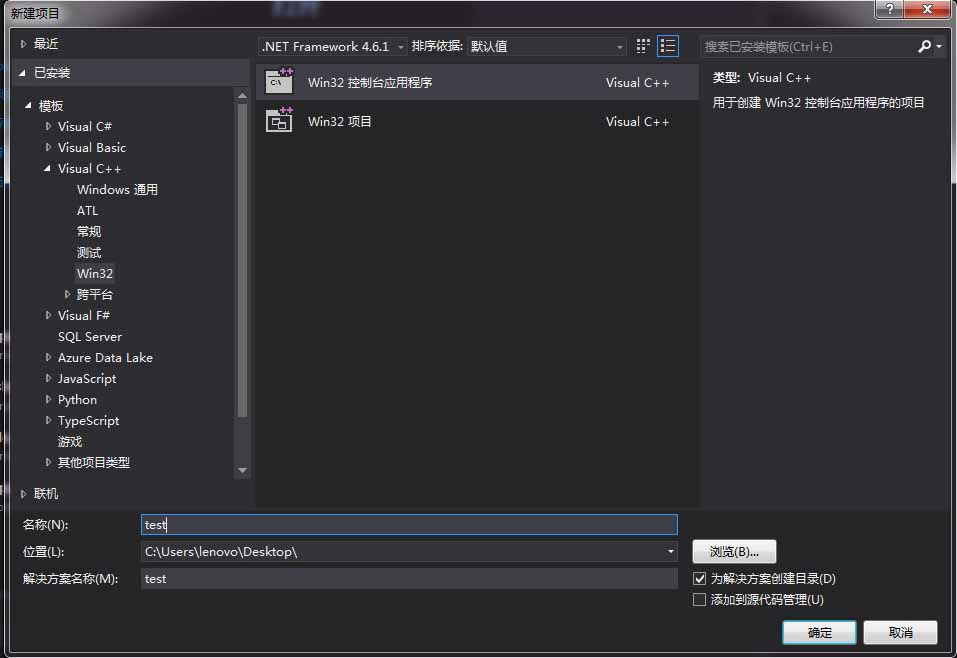Screen dimensions: 957x658
Task: Select 常规 under Visual C++
Action: [88, 231]
